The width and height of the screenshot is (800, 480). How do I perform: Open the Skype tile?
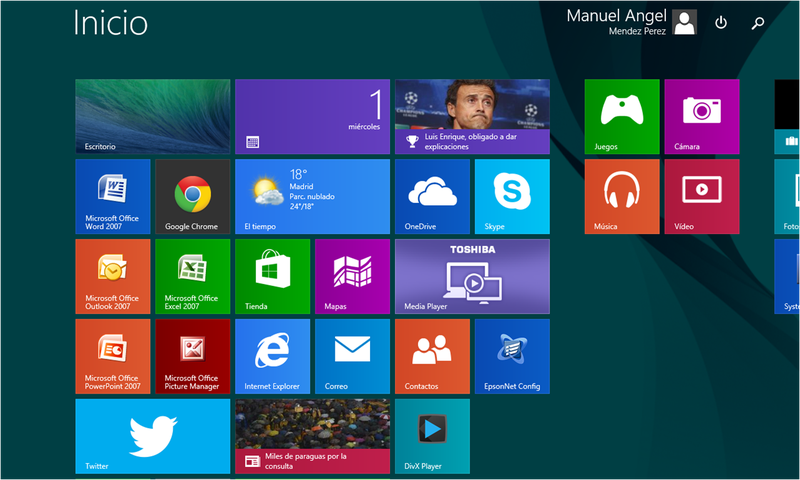tap(512, 196)
